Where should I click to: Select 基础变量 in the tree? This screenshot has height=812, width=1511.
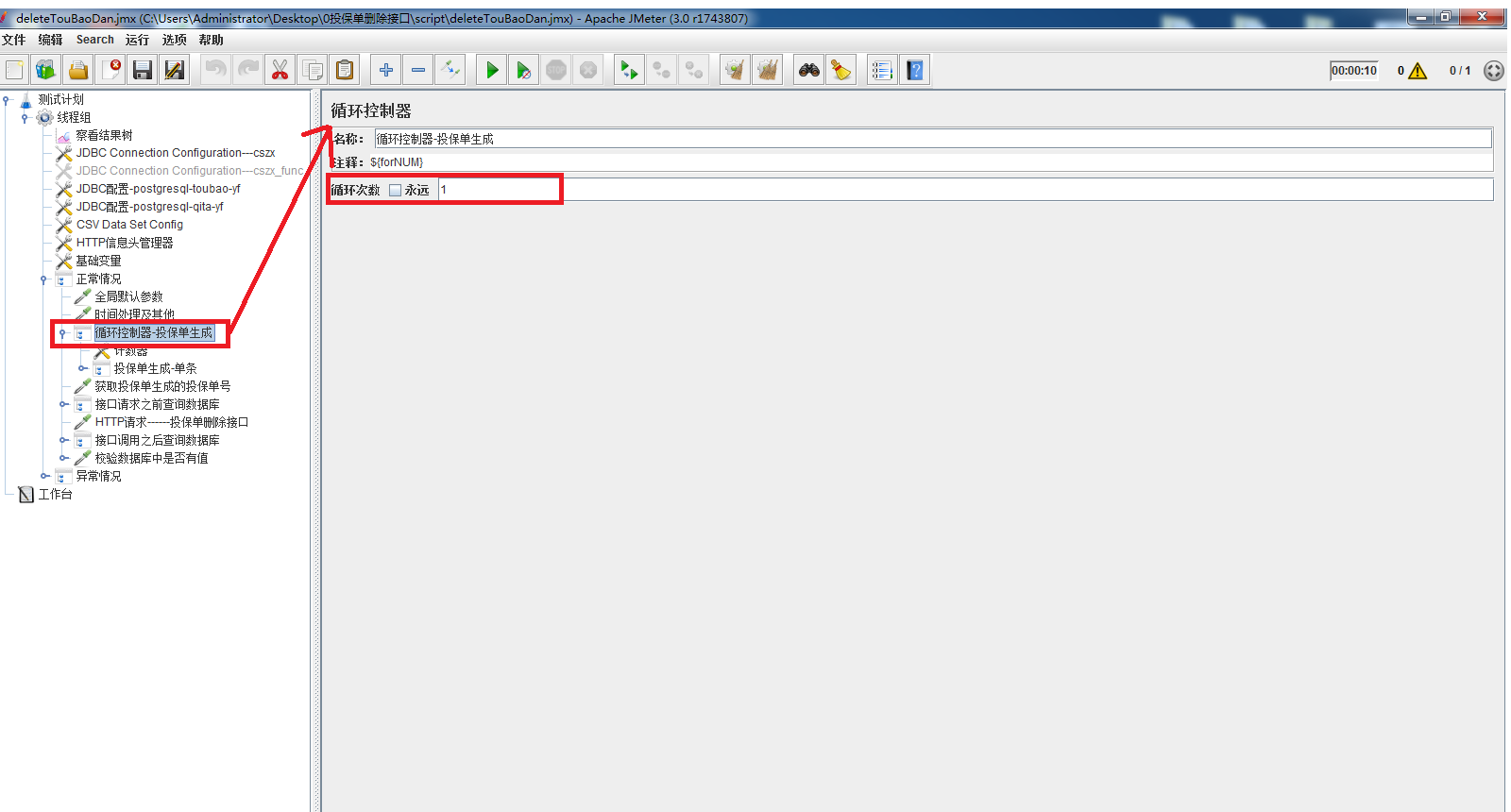pyautogui.click(x=98, y=261)
